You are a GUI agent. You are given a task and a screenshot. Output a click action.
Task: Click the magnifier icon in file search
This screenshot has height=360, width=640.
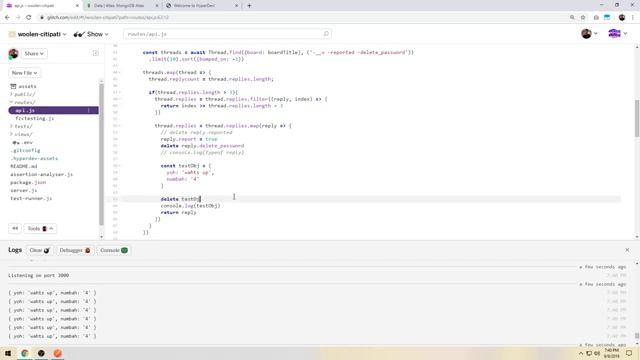(326, 34)
